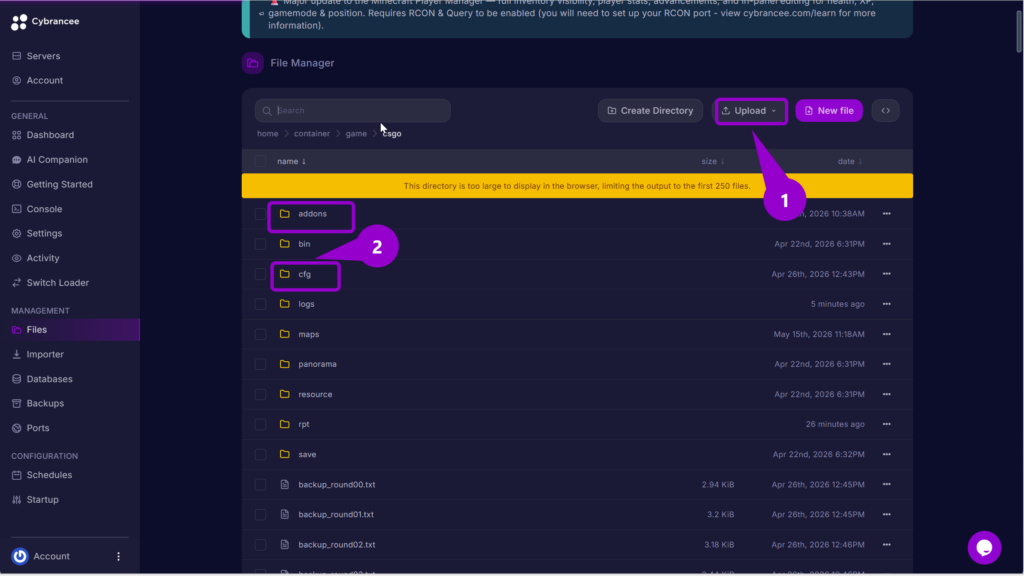
Task: Click the File Manager header folder icon
Action: (253, 63)
